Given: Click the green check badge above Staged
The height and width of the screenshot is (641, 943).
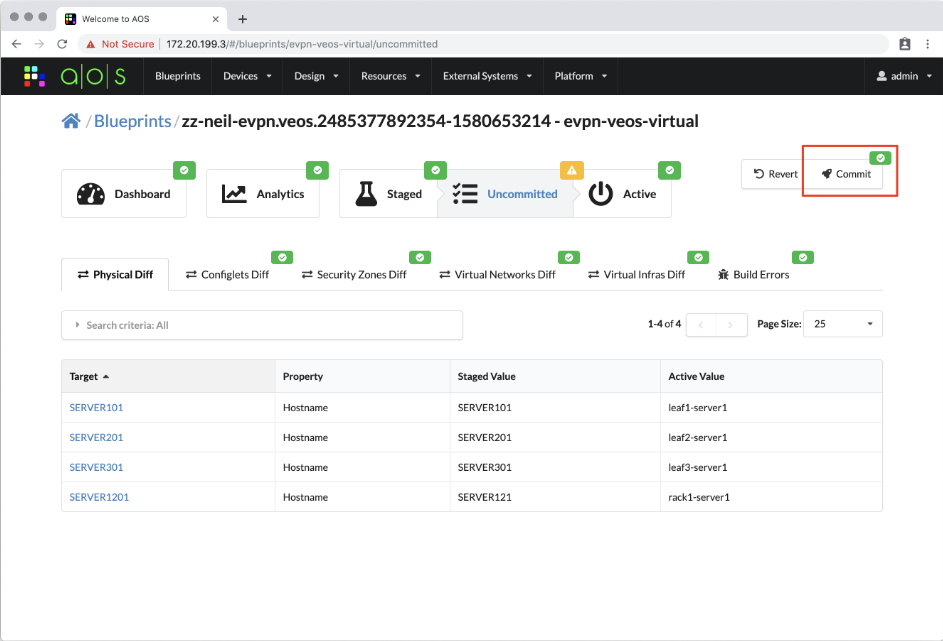Looking at the screenshot, I should coord(435,170).
